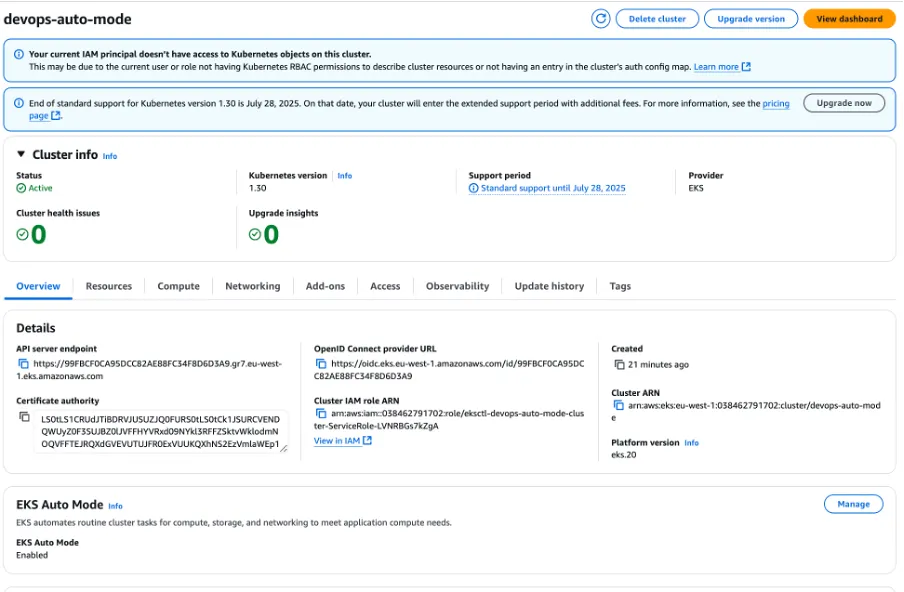904x592 pixels.
Task: Open the Compute tab
Action: pos(179,286)
